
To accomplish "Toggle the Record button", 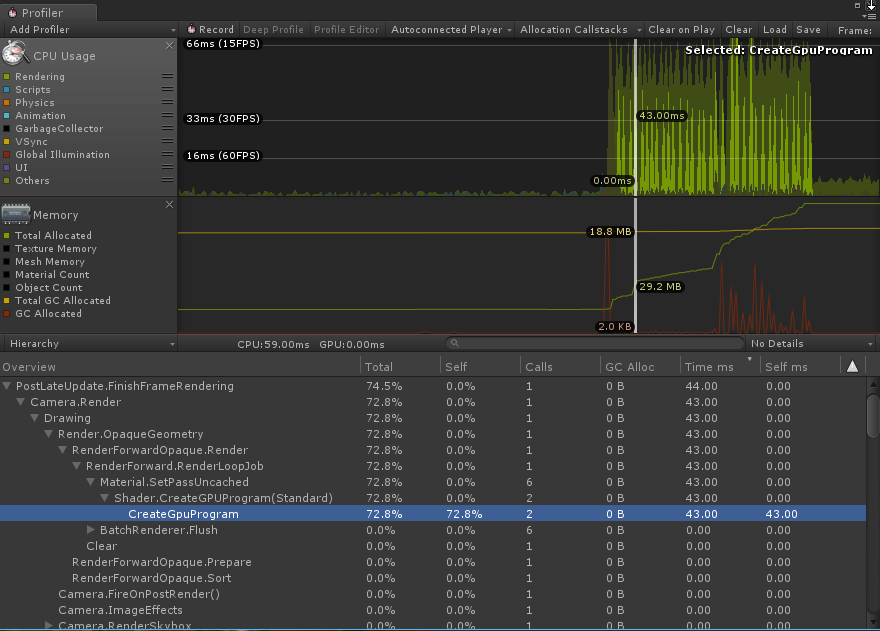I will tap(209, 30).
